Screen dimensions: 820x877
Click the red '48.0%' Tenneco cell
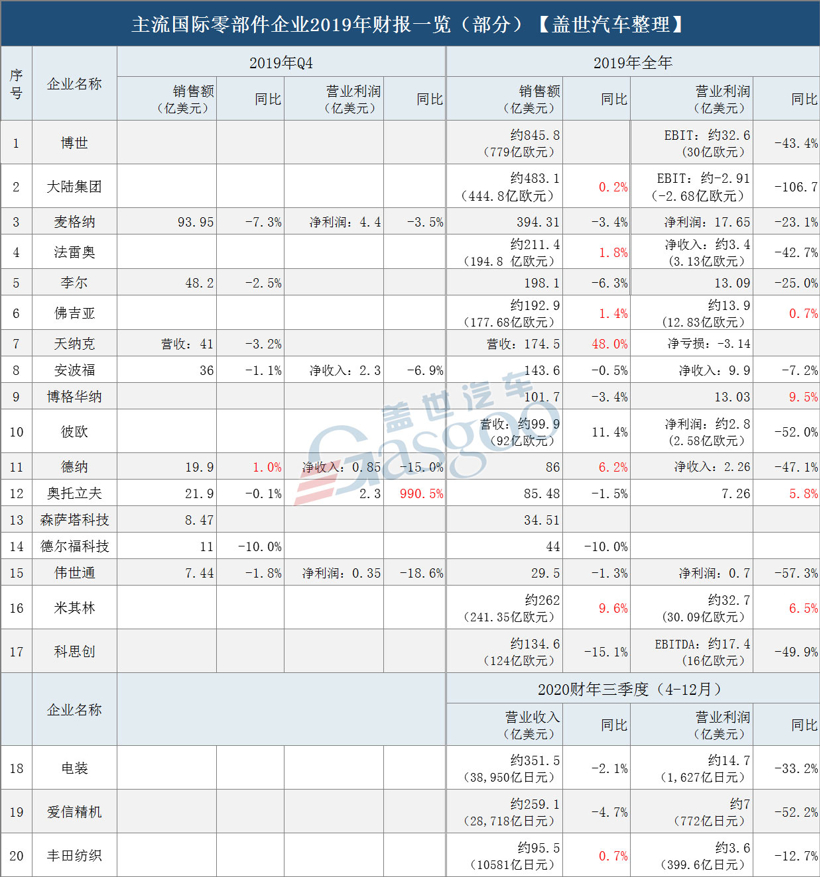(610, 344)
